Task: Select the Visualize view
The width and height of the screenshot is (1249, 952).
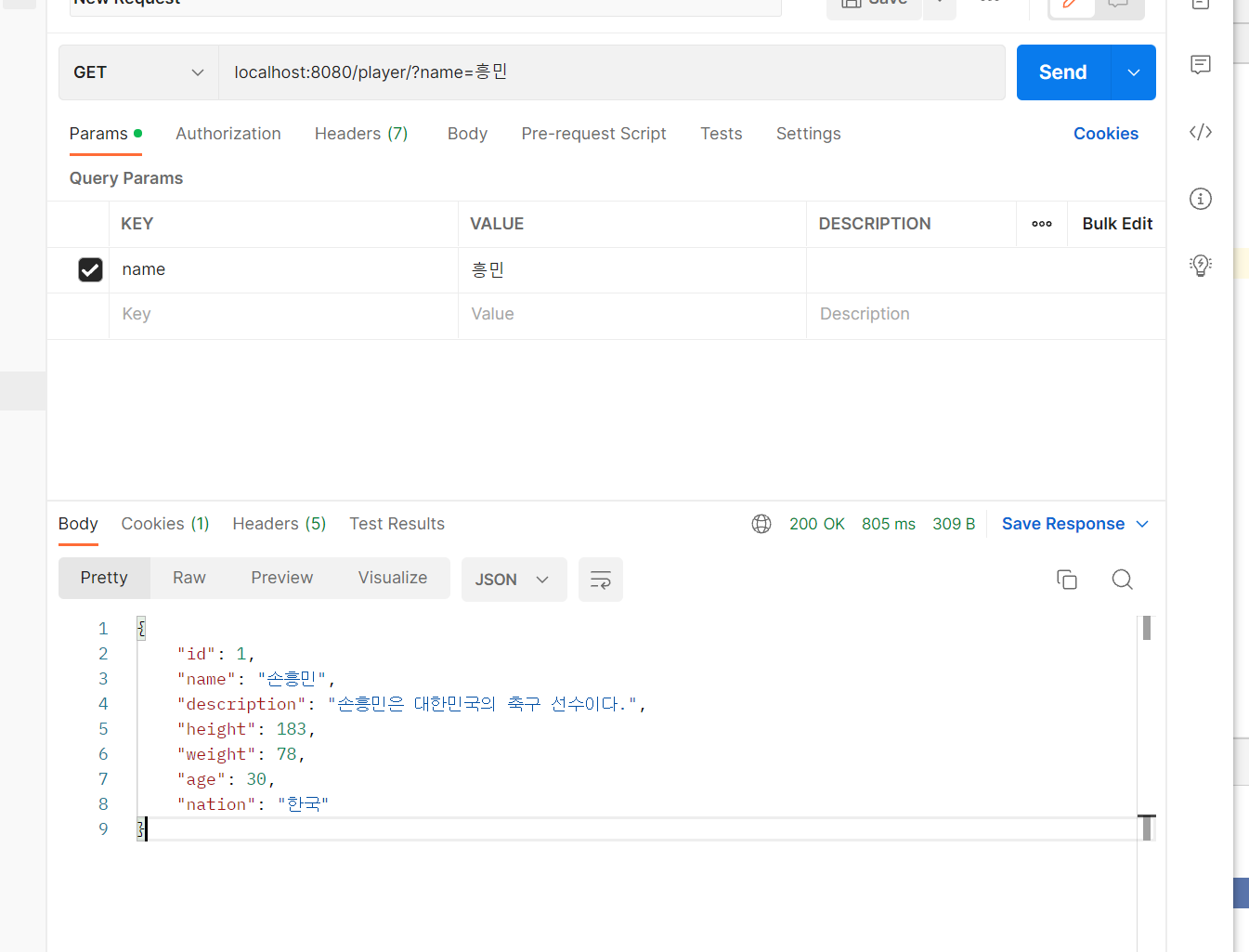Action: point(393,578)
